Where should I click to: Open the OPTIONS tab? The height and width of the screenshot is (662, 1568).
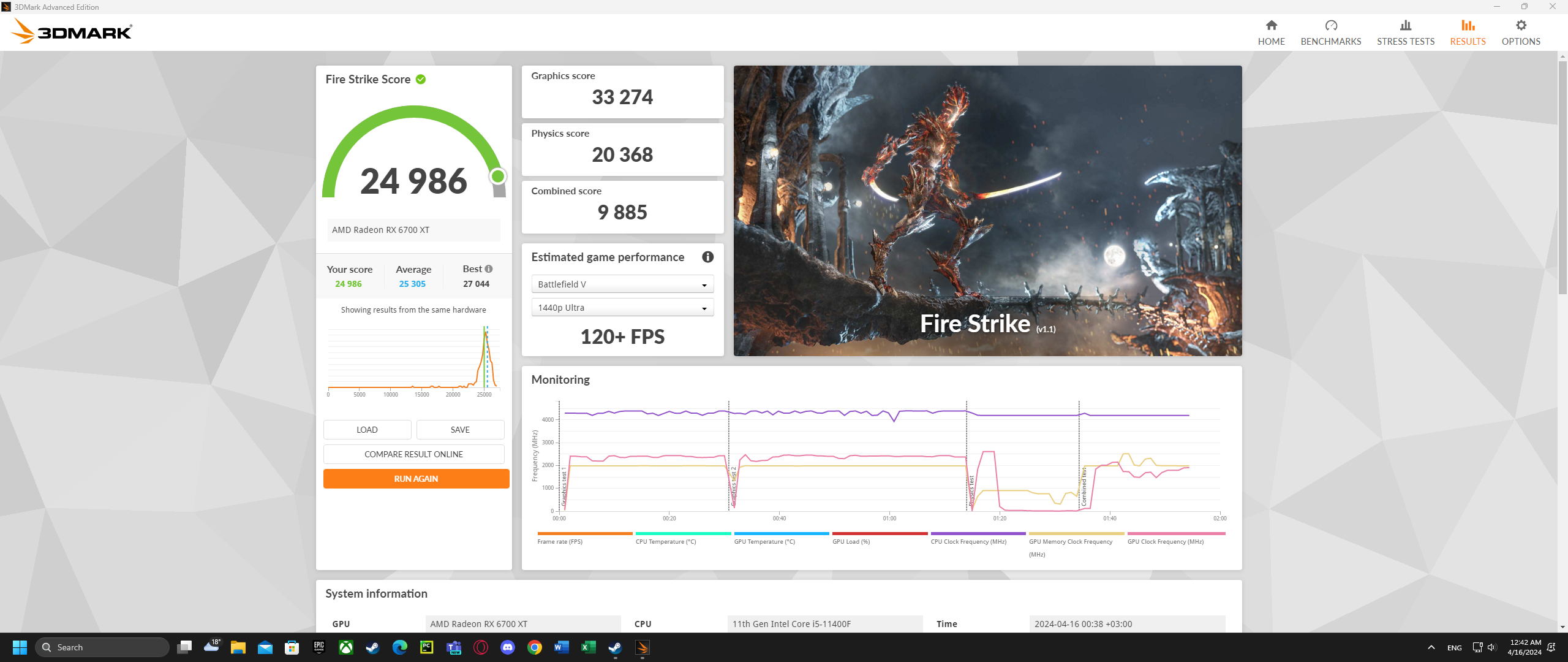pyautogui.click(x=1520, y=32)
